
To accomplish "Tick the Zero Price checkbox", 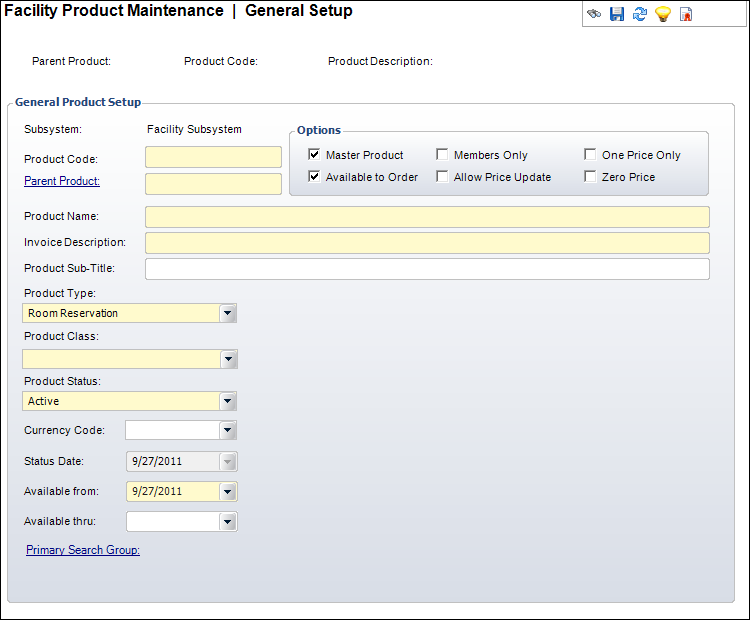I will click(591, 177).
